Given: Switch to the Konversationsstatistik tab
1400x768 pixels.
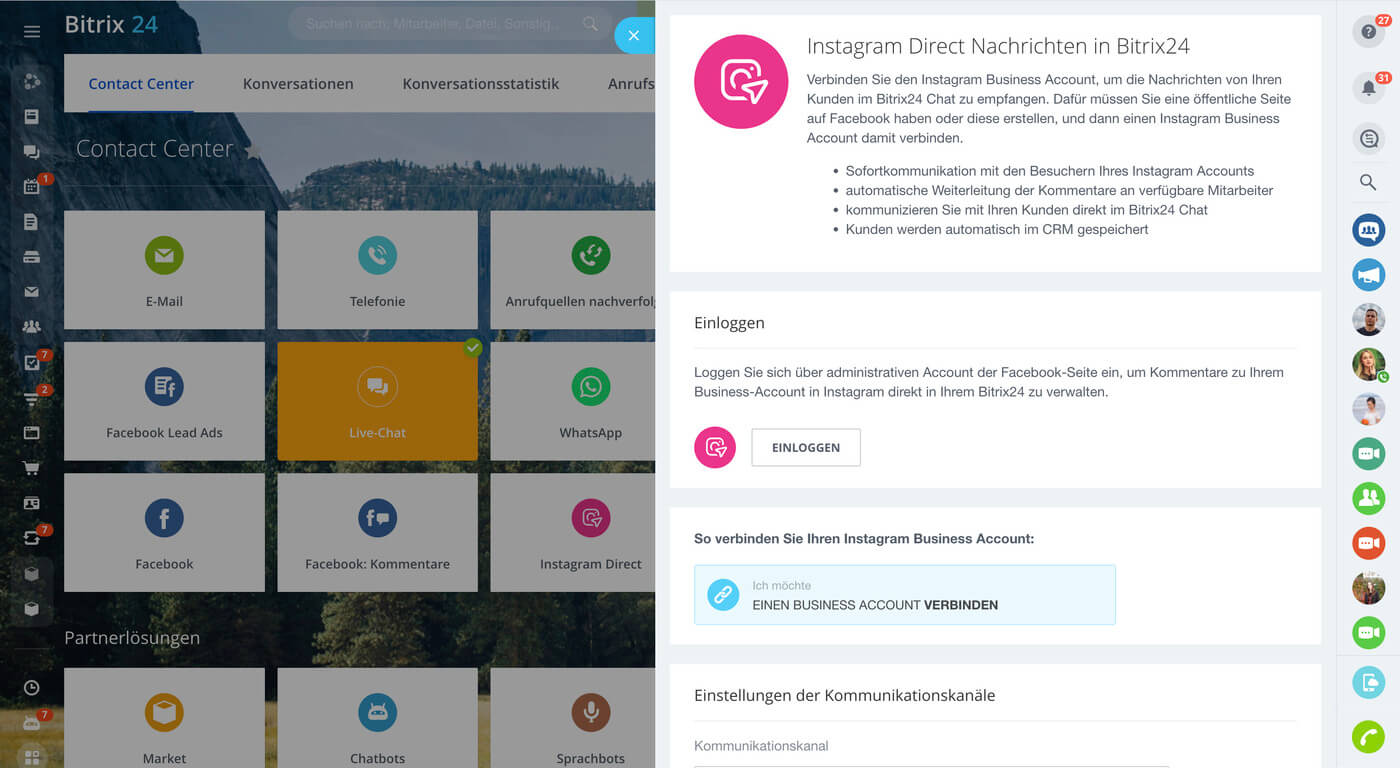Looking at the screenshot, I should point(481,84).
